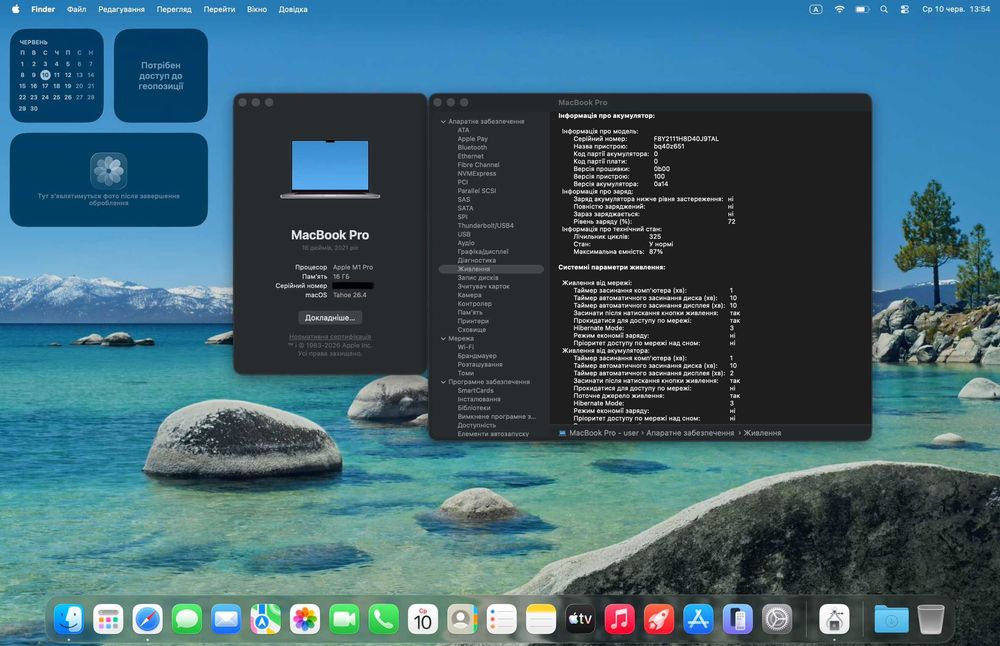Click the battery status icon
The width and height of the screenshot is (1000, 646).
(862, 10)
